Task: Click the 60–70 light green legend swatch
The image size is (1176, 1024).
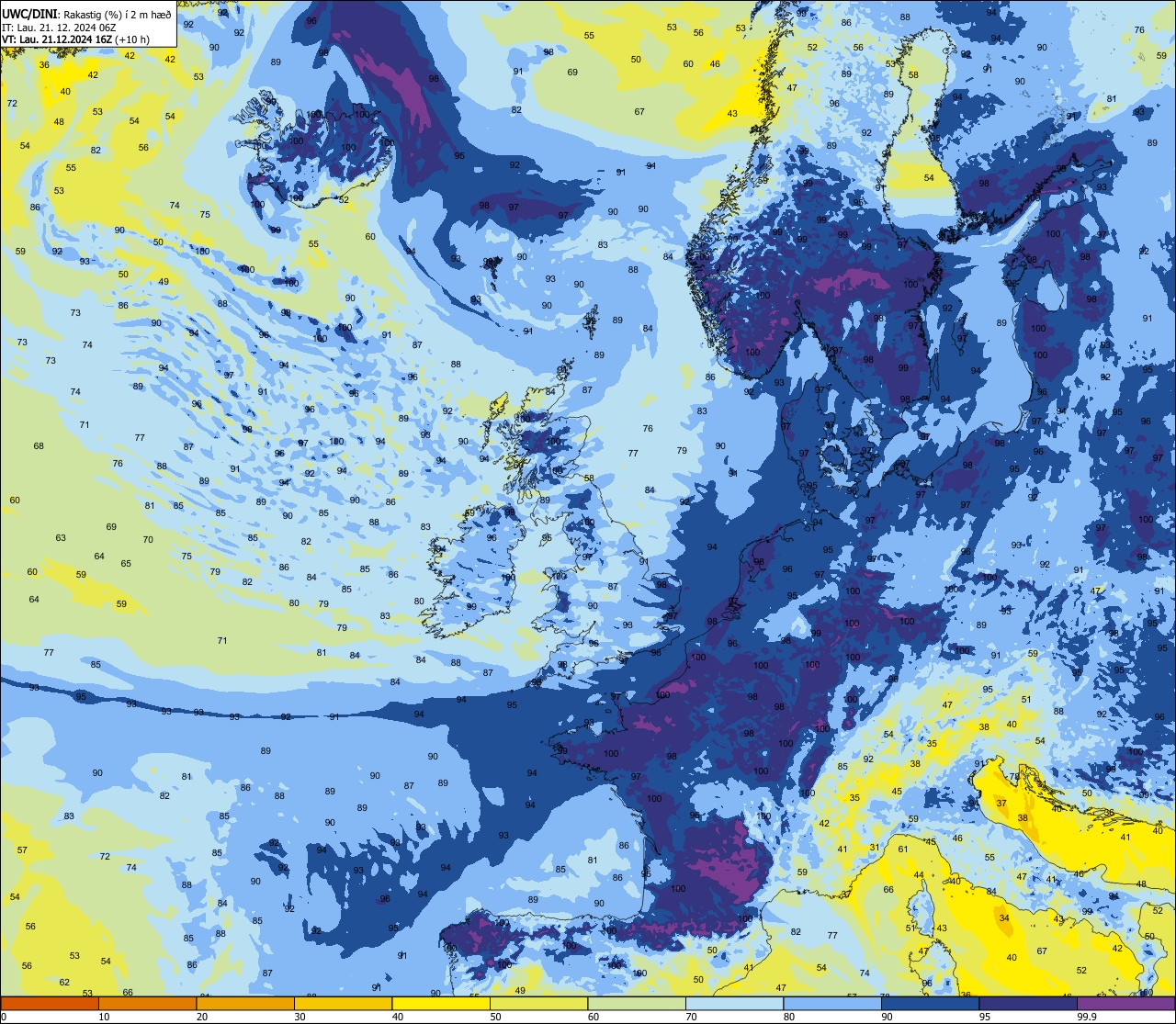Action: click(x=637, y=1004)
